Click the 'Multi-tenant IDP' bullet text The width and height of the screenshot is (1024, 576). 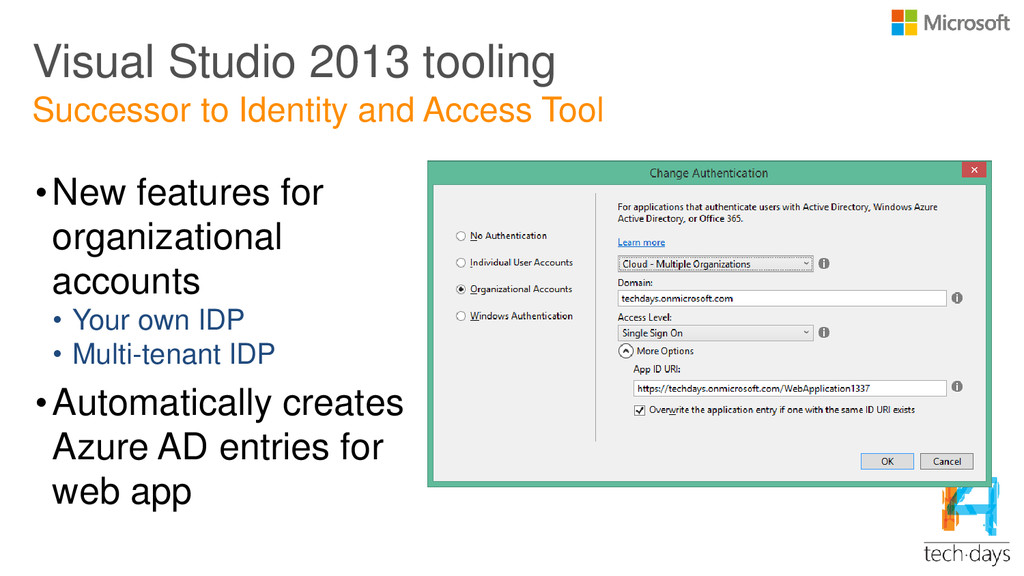tap(173, 354)
